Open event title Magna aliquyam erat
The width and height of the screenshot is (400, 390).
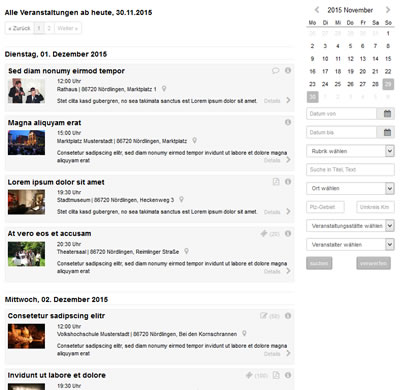click(44, 123)
